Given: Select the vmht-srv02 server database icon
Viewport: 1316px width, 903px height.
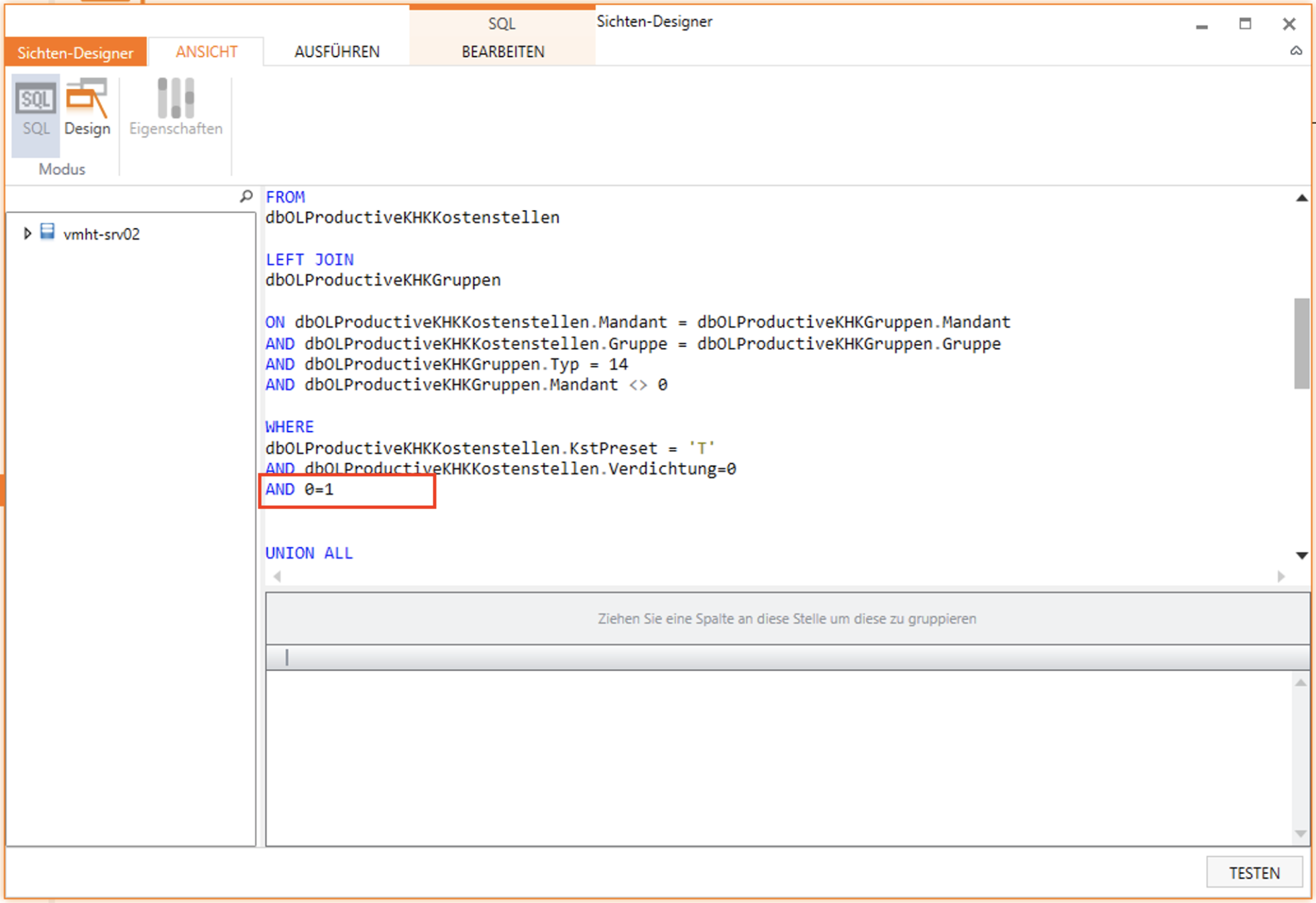Looking at the screenshot, I should coord(47,232).
